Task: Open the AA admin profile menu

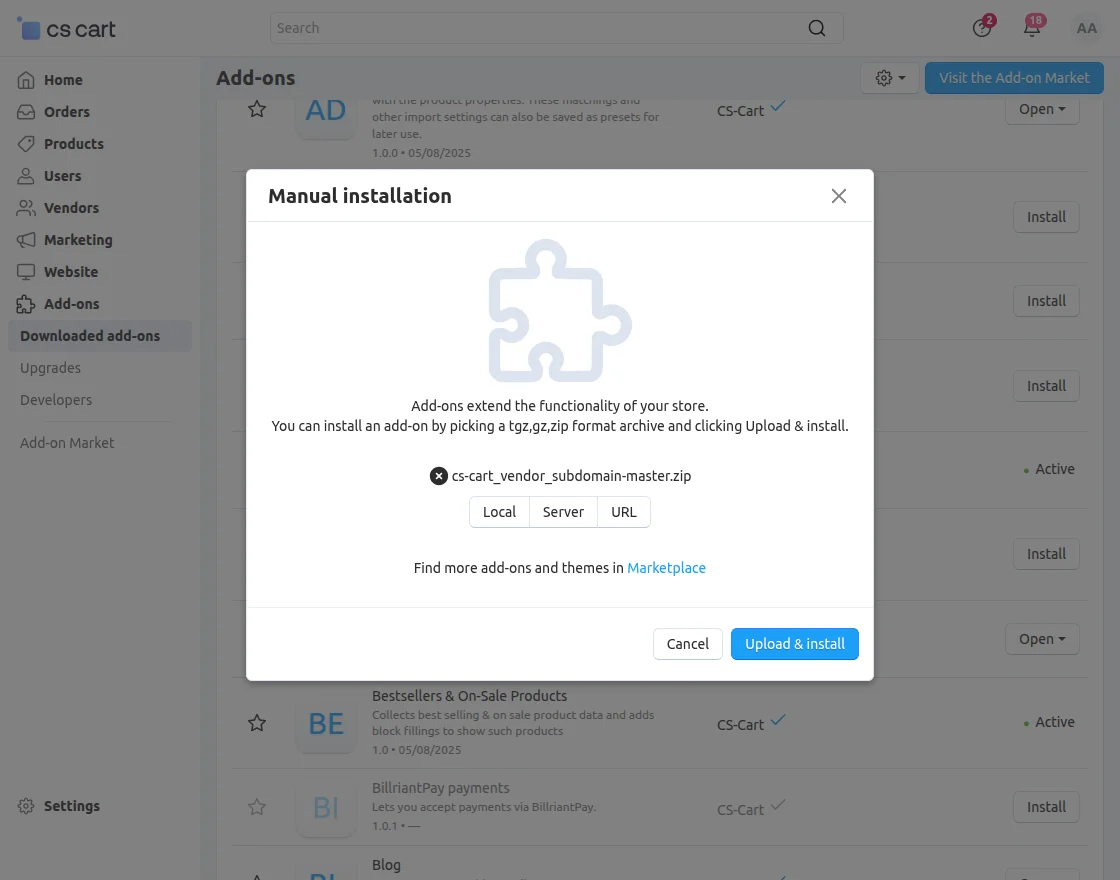Action: (1087, 28)
